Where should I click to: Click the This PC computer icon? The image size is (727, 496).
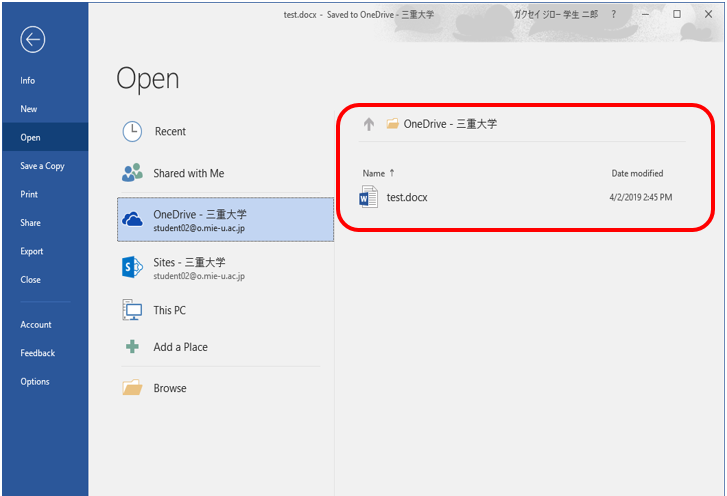tap(132, 310)
